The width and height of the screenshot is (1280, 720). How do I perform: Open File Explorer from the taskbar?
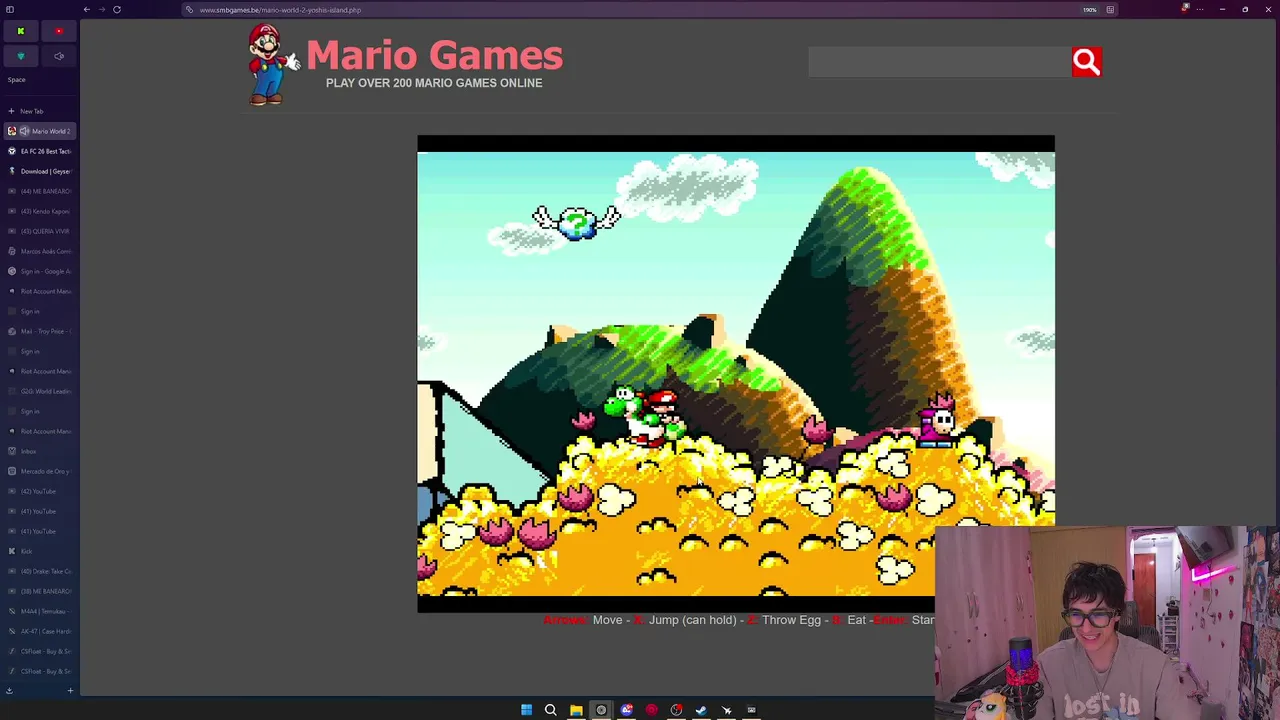pos(576,710)
